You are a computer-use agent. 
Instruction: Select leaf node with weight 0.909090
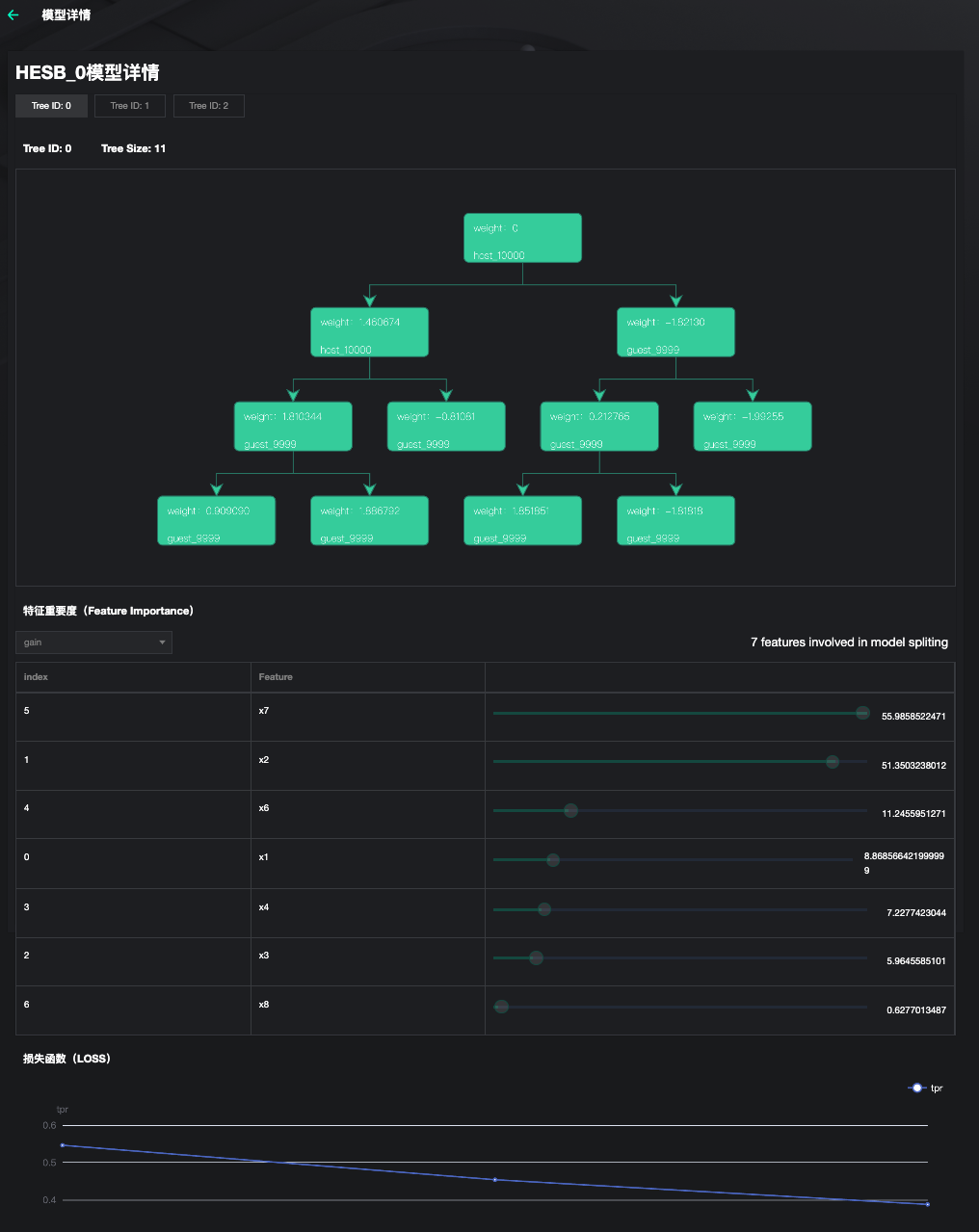pos(216,521)
